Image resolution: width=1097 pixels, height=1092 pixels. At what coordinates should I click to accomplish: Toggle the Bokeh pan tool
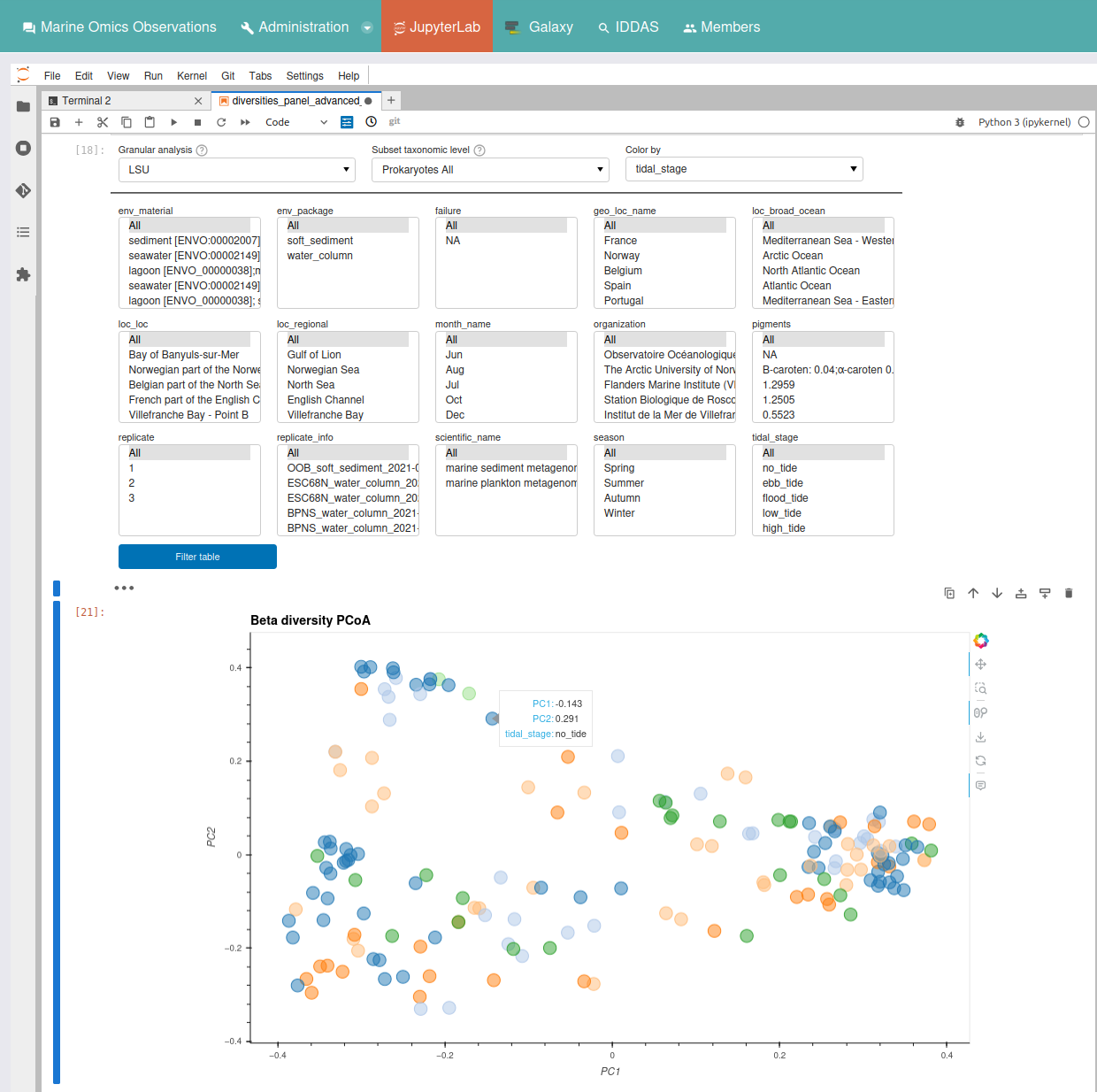[x=980, y=665]
